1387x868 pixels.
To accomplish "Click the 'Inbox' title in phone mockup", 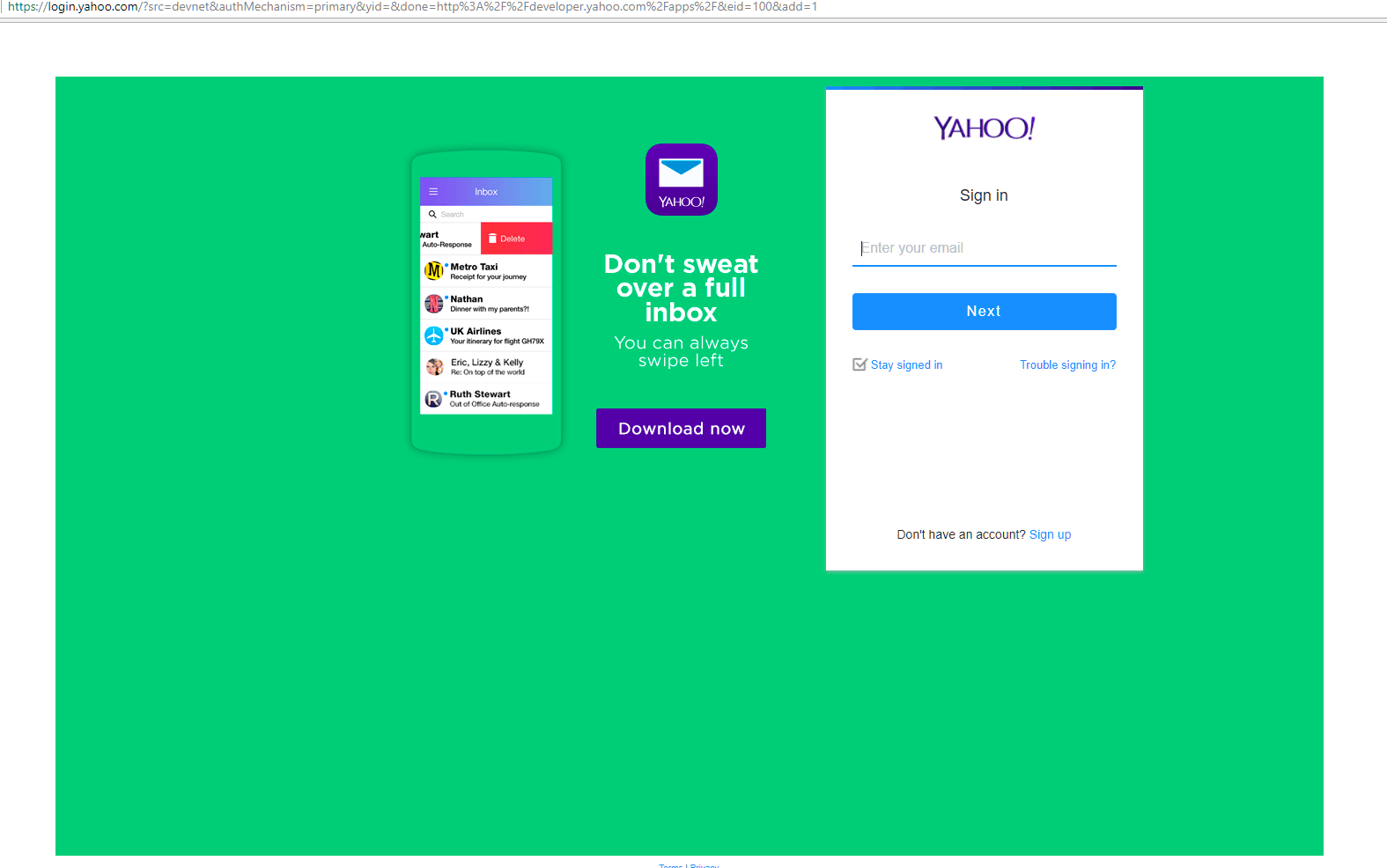I will [486, 192].
